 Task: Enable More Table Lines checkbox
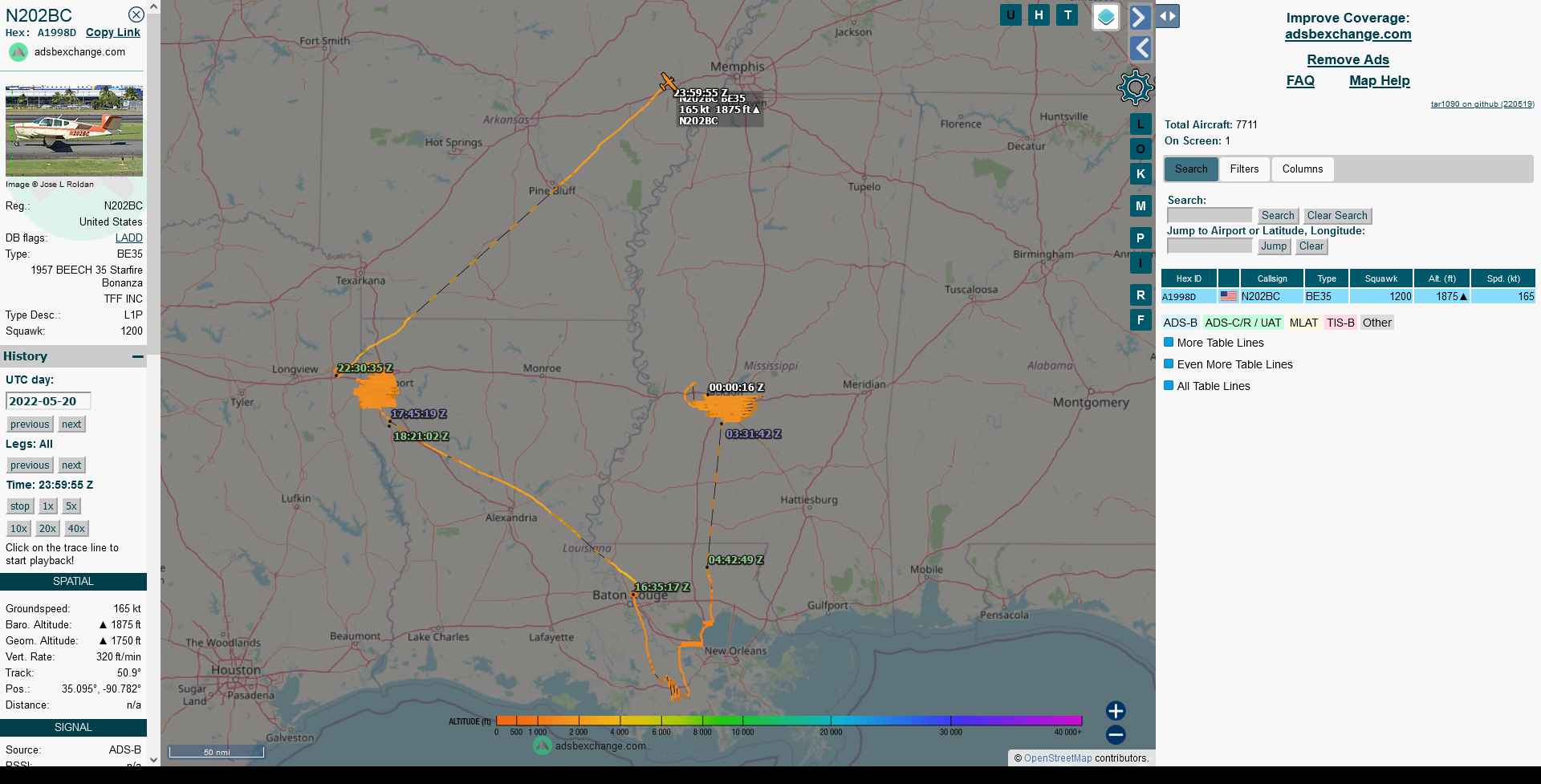(x=1169, y=343)
